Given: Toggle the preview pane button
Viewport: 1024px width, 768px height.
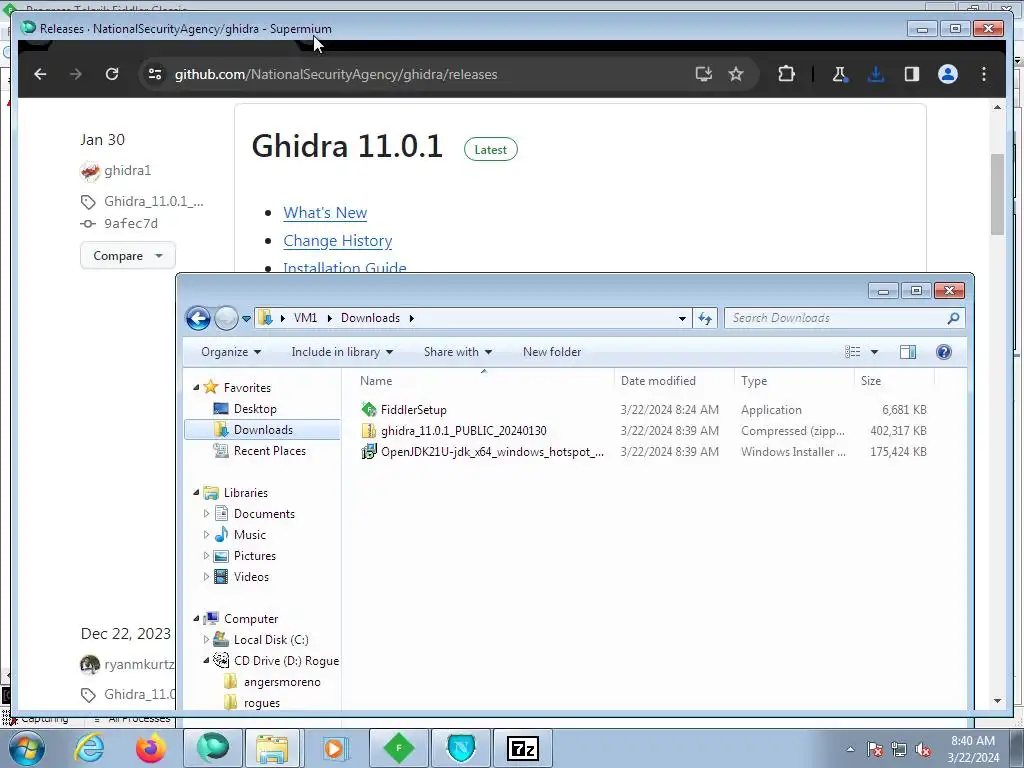Looking at the screenshot, I should pos(908,352).
